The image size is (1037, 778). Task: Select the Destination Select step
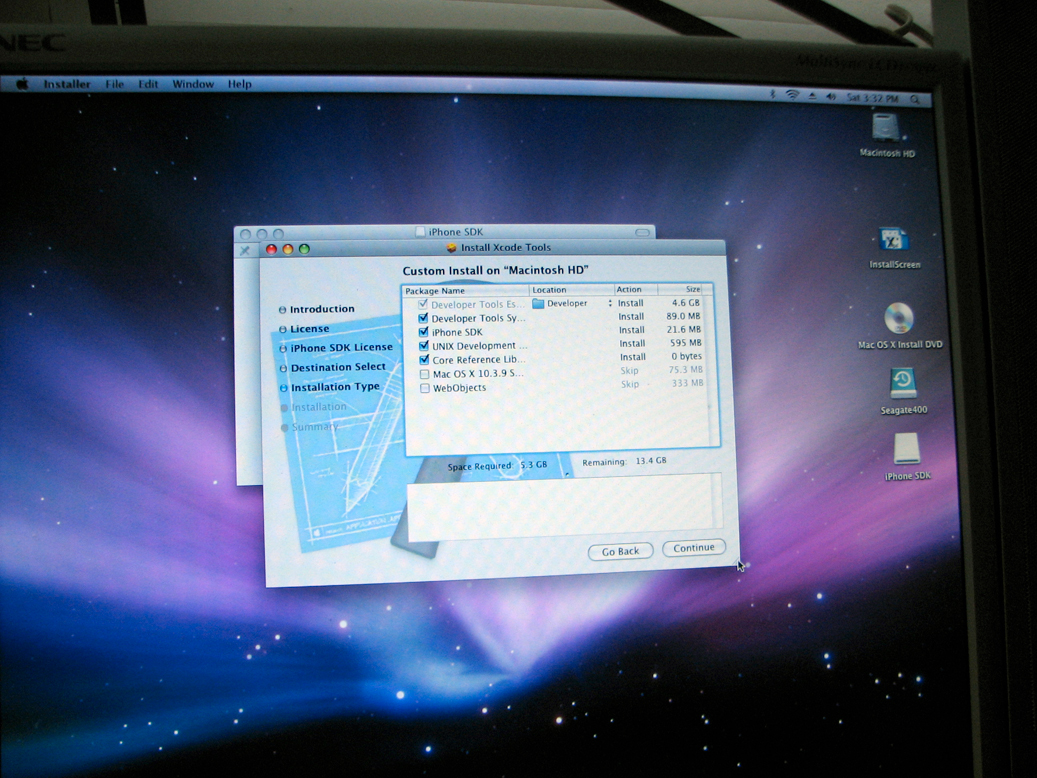[338, 367]
